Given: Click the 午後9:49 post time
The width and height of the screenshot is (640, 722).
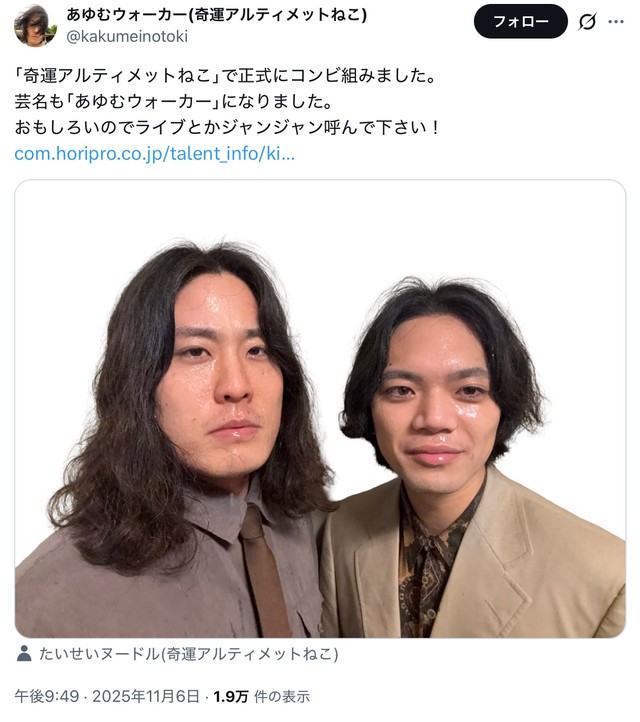Looking at the screenshot, I should [47, 696].
